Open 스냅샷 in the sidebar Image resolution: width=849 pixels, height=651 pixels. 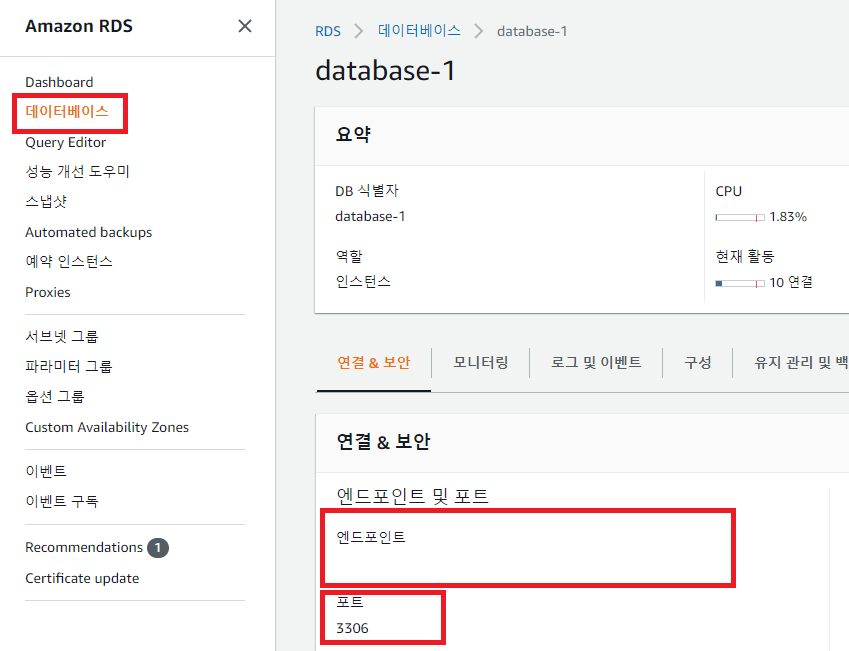46,201
